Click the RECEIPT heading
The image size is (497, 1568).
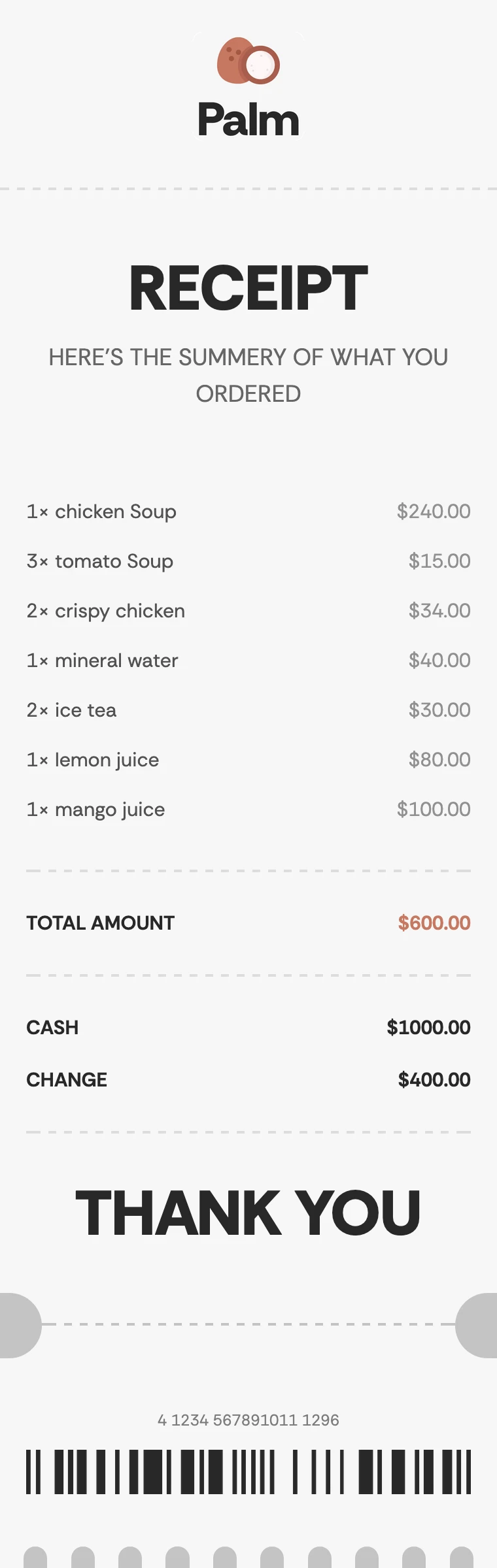pos(248,288)
